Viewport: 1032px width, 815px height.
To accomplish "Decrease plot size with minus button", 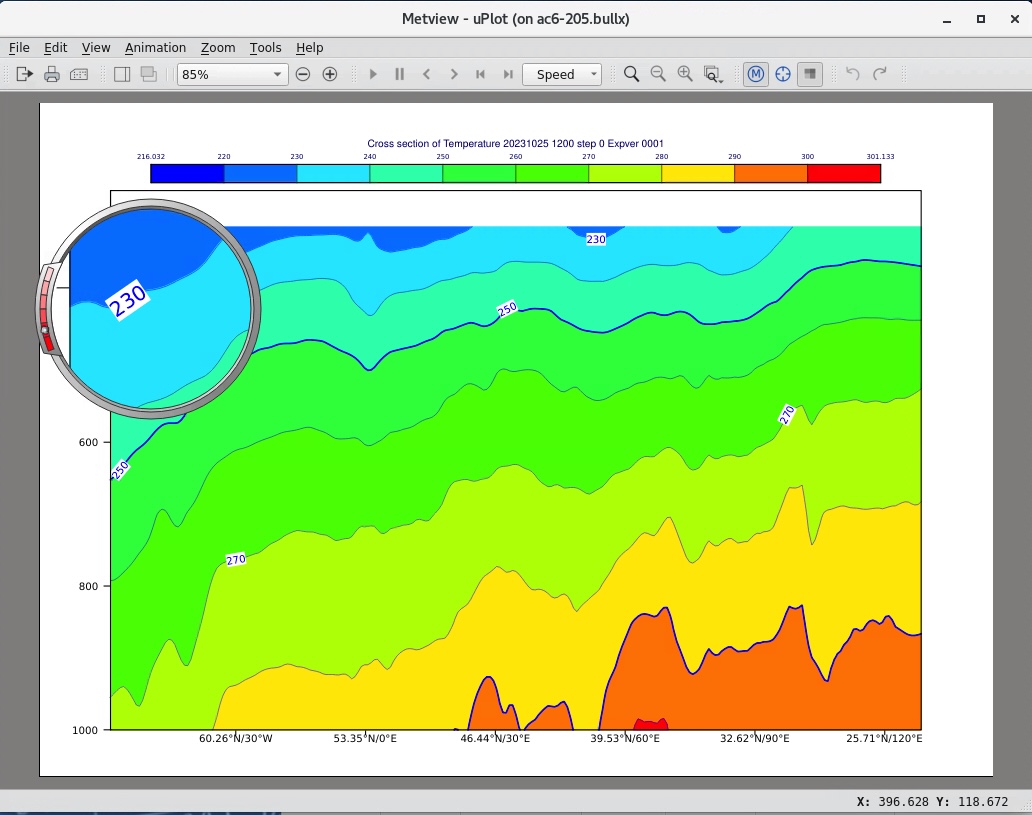I will pos(303,74).
